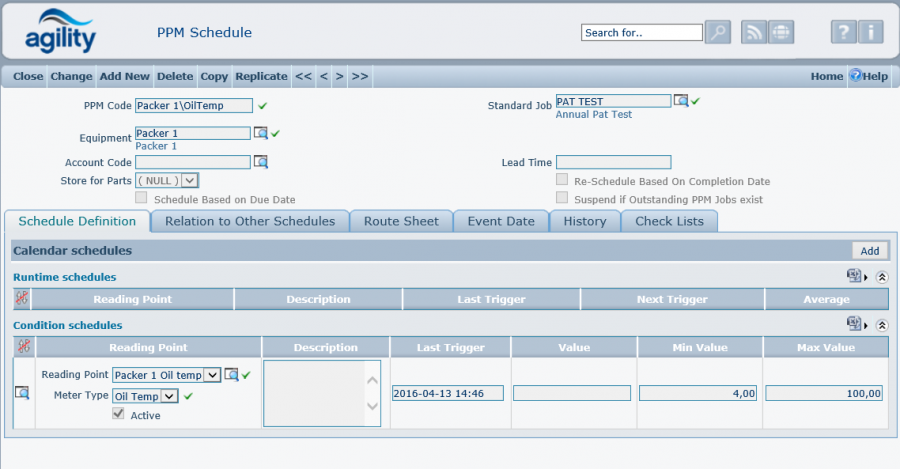
Task: Switch to the Route Sheet tab
Action: pos(401,221)
